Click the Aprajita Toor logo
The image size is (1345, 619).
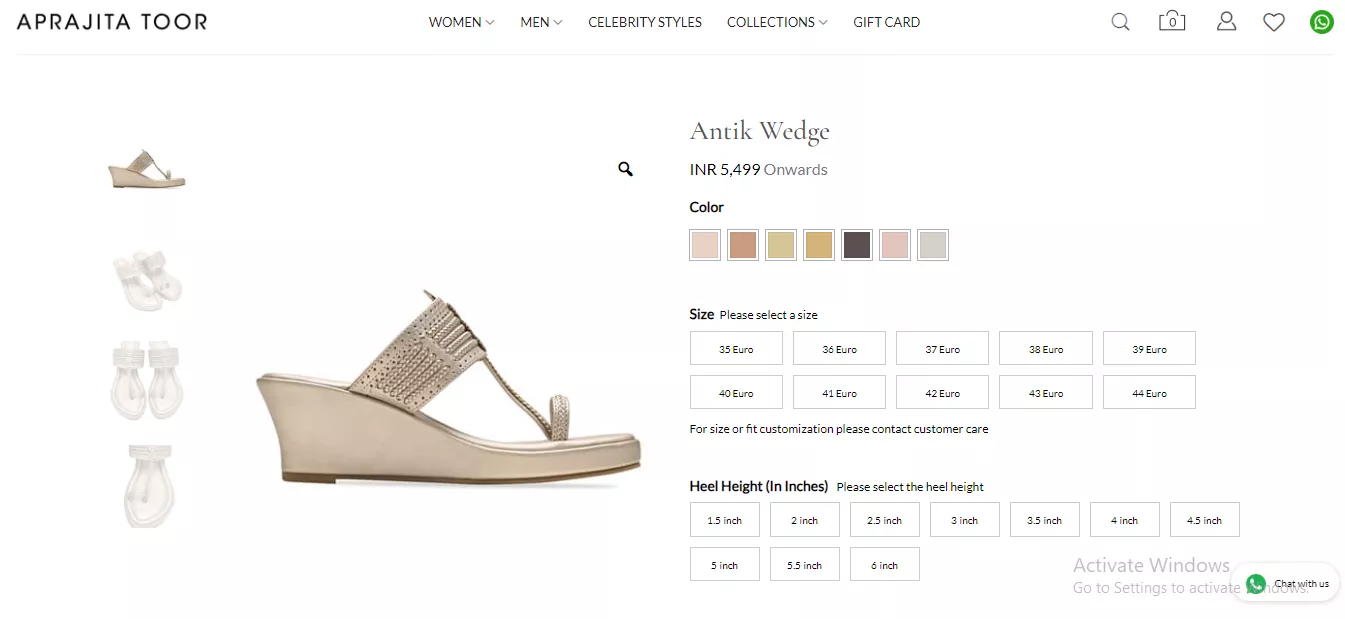(112, 22)
